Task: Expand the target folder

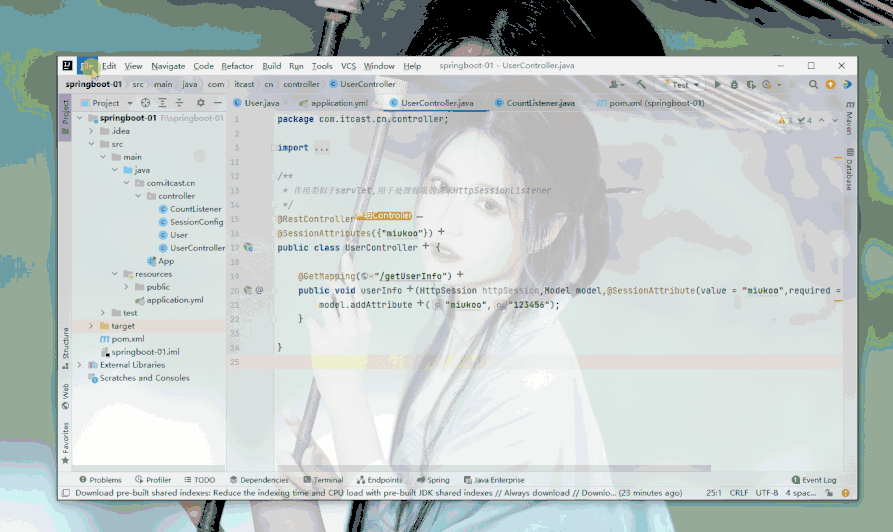Action: pos(91,326)
